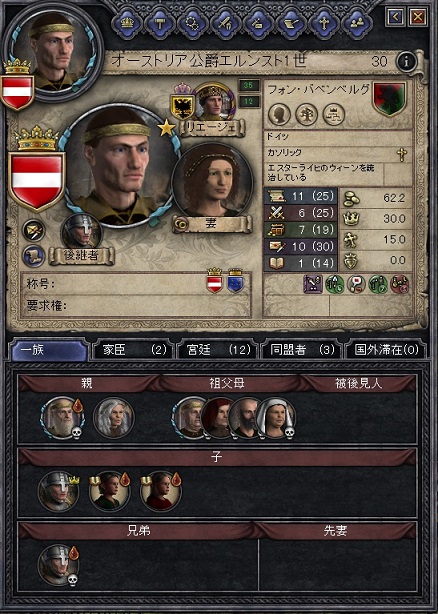
Task: Click the リエージュ liege button
Action: [x=213, y=128]
